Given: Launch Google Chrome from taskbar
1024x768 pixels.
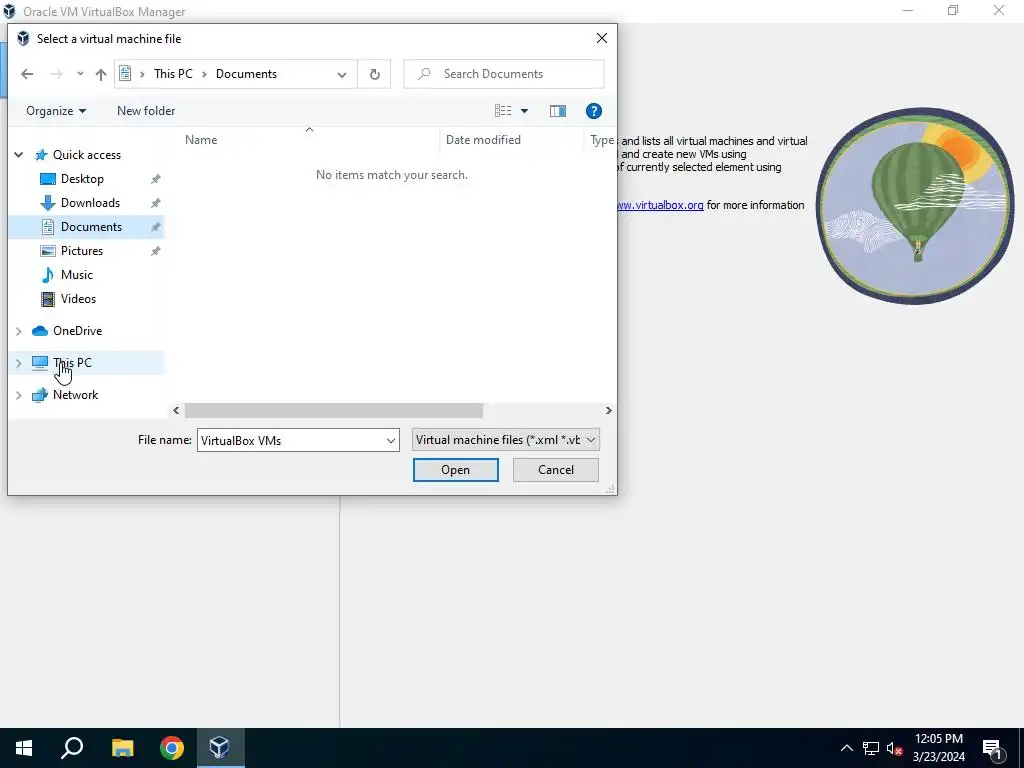Looking at the screenshot, I should [x=172, y=748].
